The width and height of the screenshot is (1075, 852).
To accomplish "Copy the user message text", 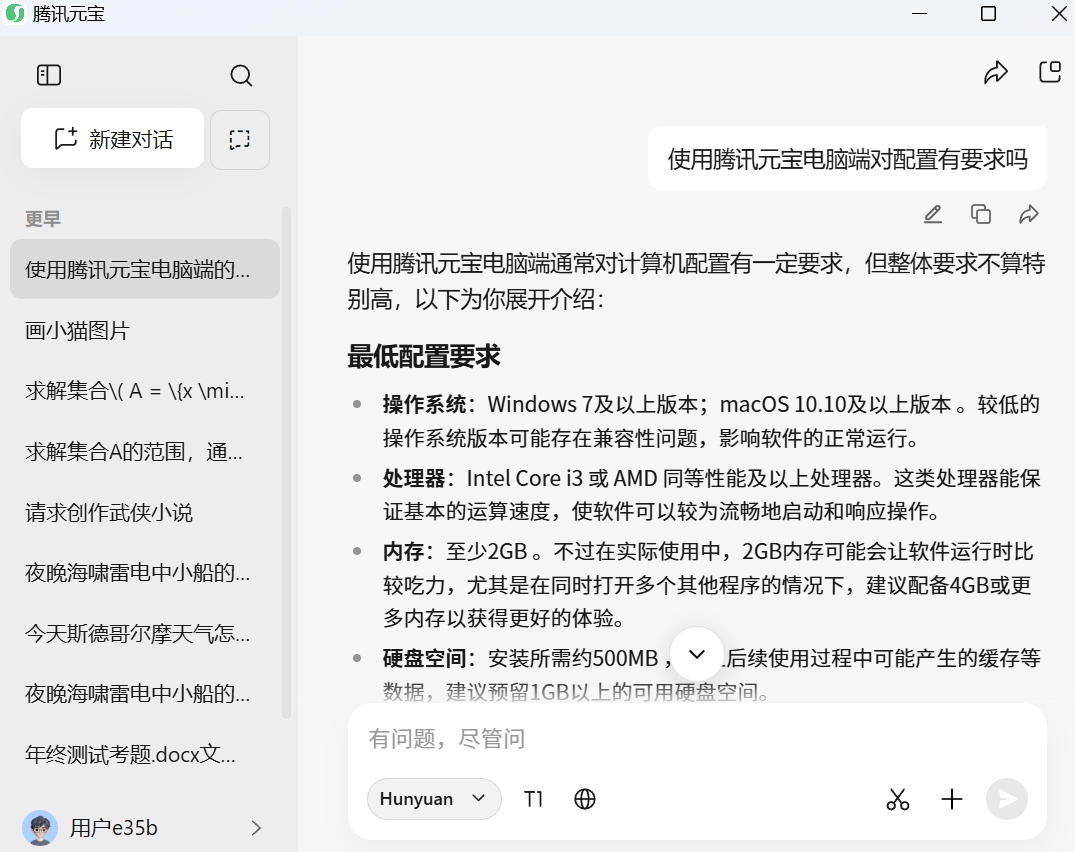I will point(981,214).
